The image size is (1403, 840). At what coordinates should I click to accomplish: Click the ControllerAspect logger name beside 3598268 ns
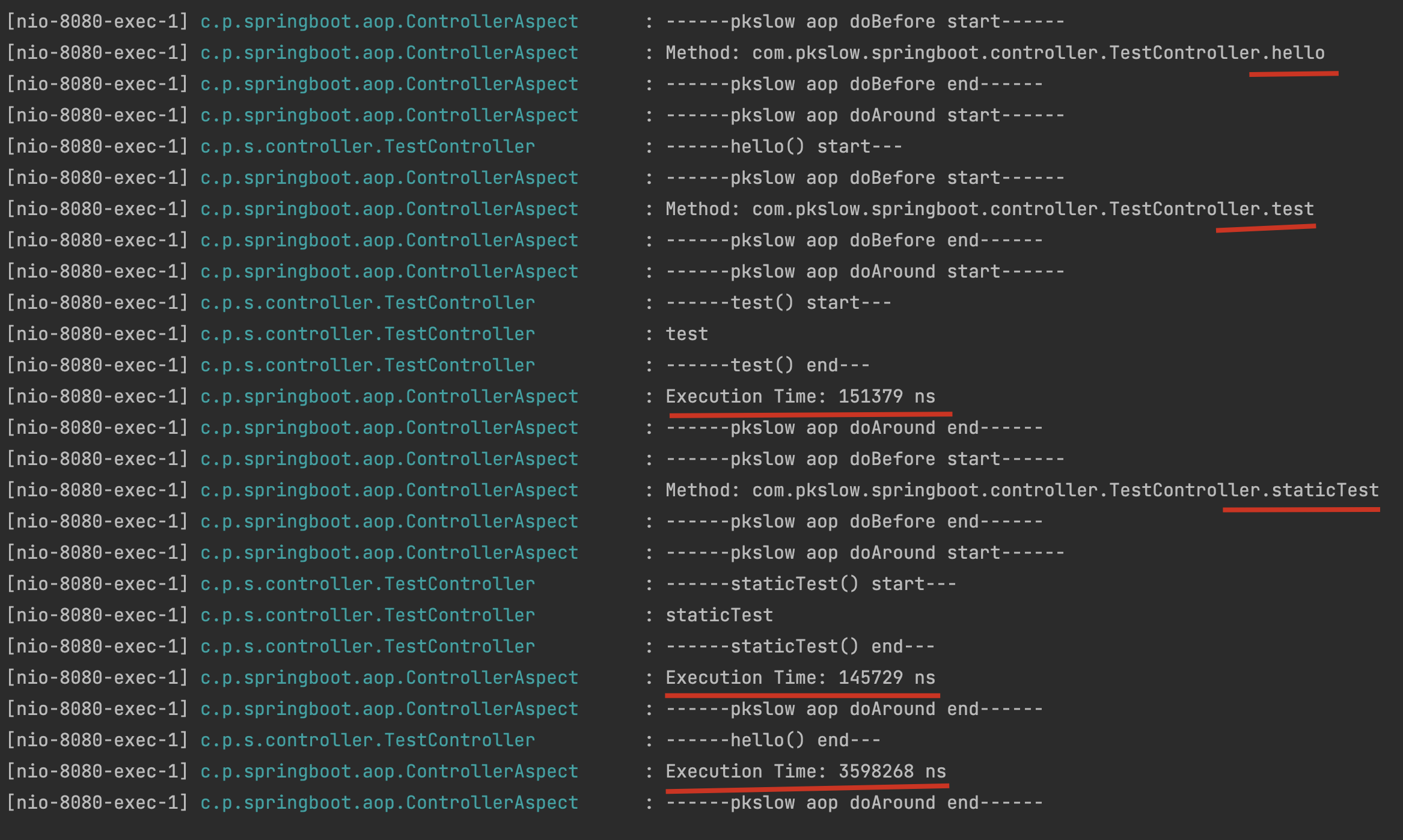tap(389, 772)
